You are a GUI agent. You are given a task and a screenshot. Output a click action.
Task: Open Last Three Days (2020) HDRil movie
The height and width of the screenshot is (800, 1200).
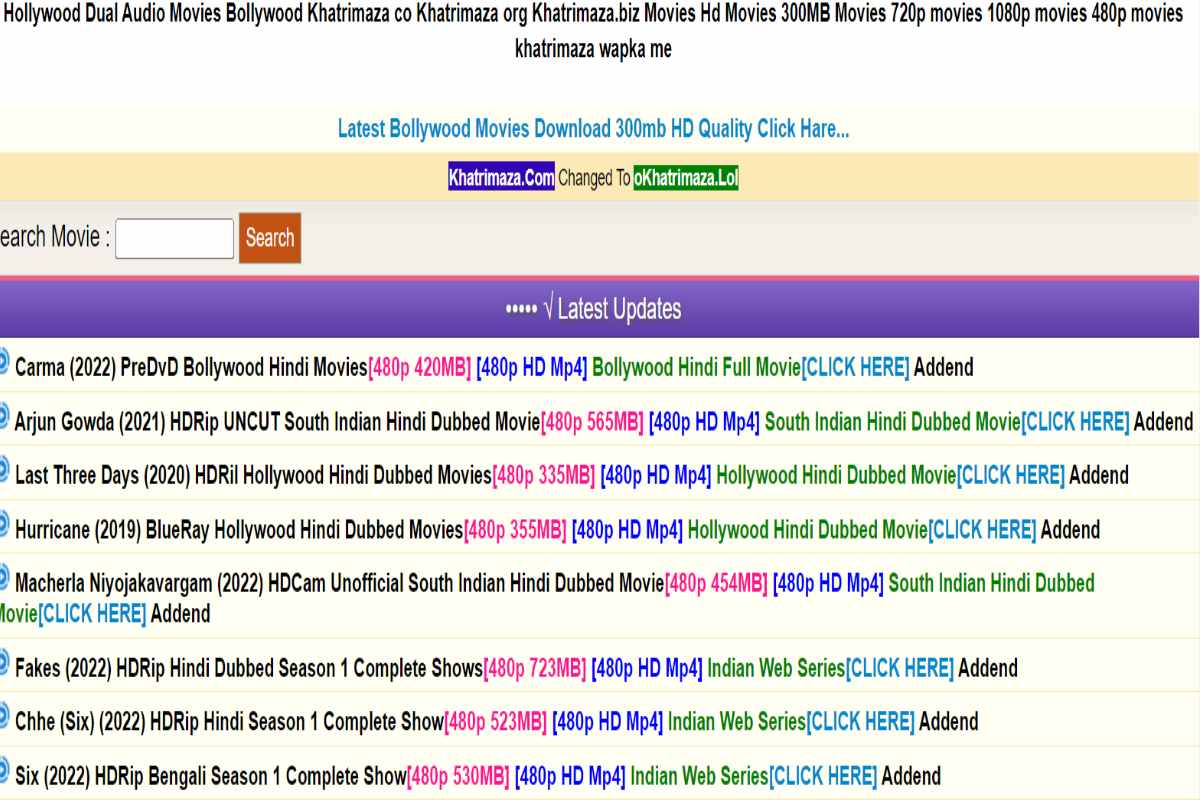[253, 476]
